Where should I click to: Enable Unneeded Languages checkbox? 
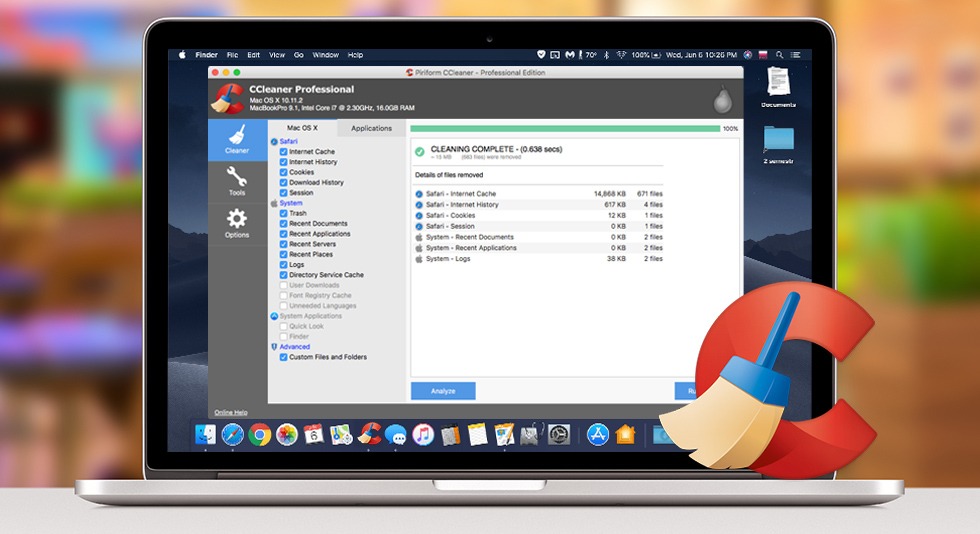tap(283, 306)
